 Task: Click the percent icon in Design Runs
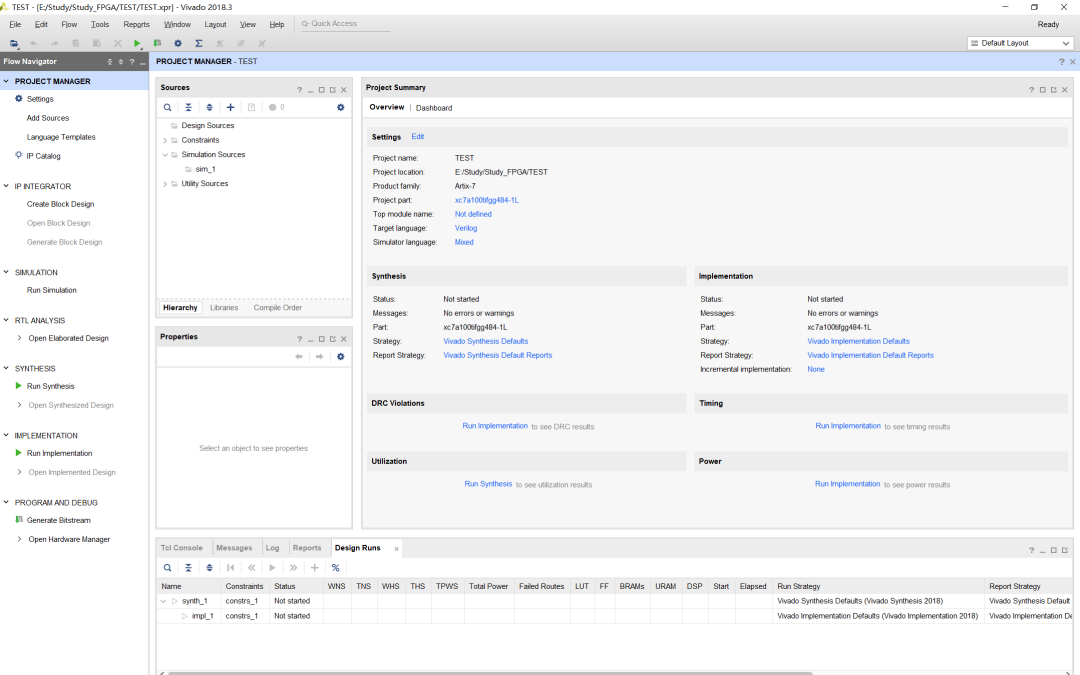335,568
